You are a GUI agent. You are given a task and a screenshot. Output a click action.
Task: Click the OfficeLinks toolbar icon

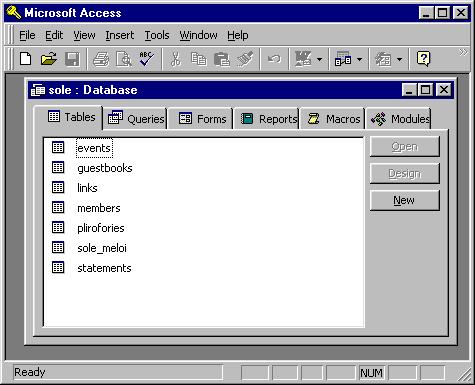pyautogui.click(x=303, y=59)
